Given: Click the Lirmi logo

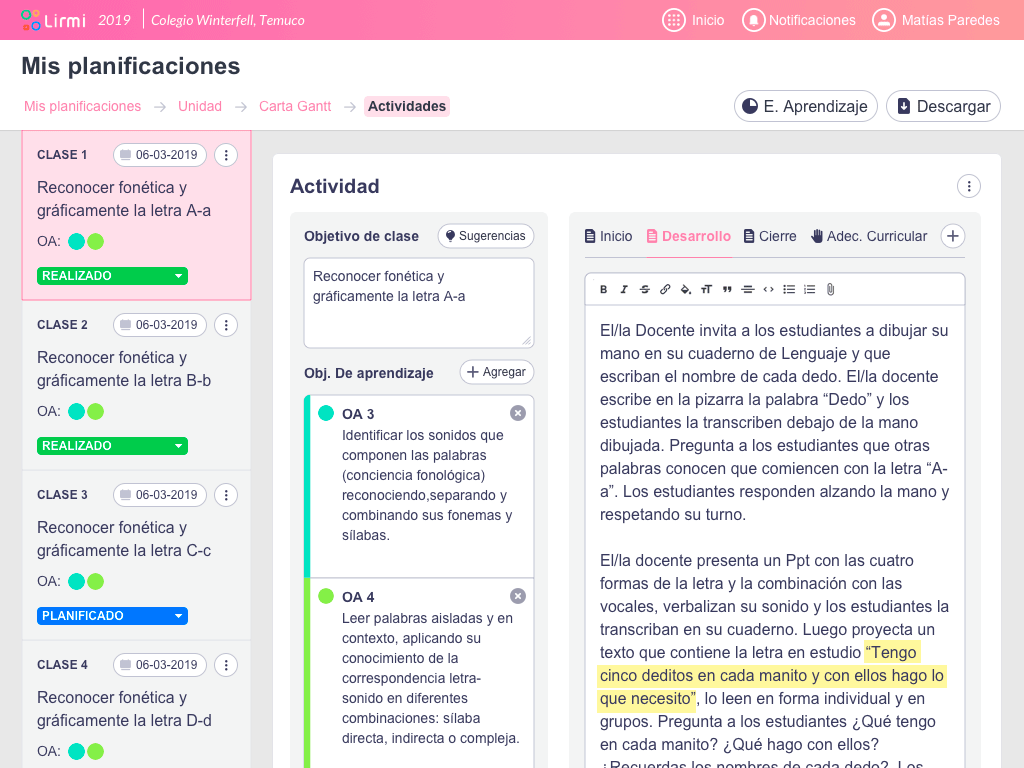Looking at the screenshot, I should 53,20.
